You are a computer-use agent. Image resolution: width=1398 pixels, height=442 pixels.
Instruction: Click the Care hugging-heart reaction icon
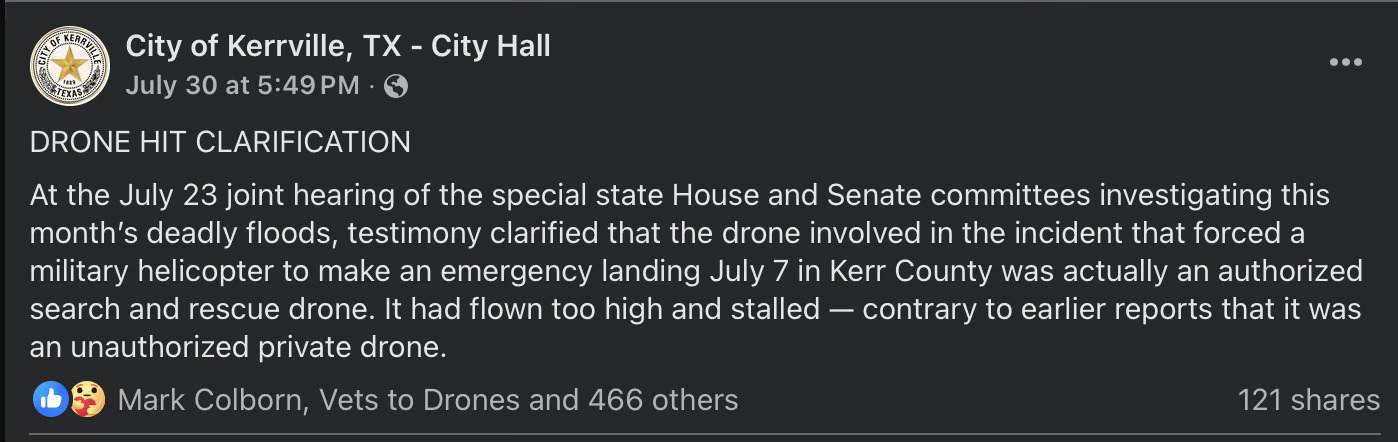coord(88,400)
